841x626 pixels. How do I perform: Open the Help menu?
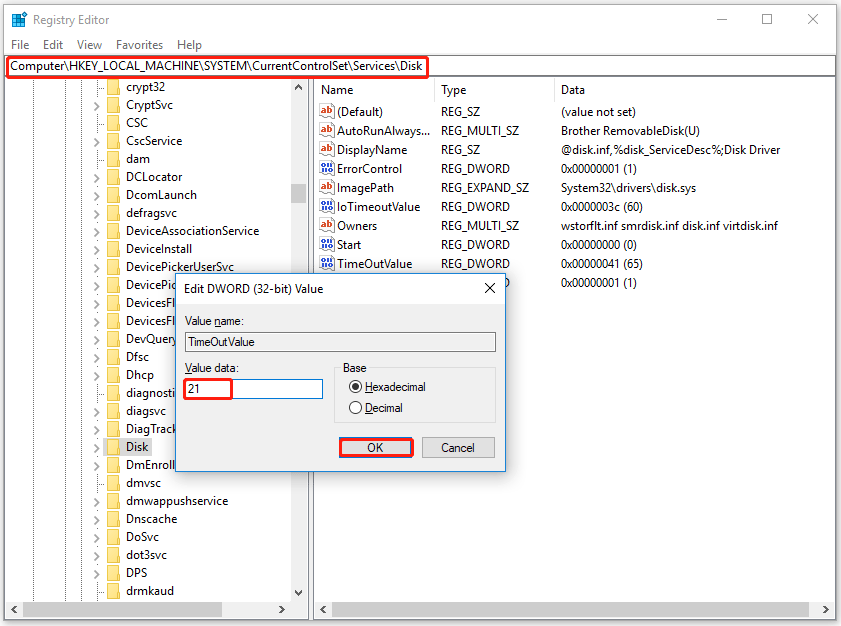coord(189,45)
